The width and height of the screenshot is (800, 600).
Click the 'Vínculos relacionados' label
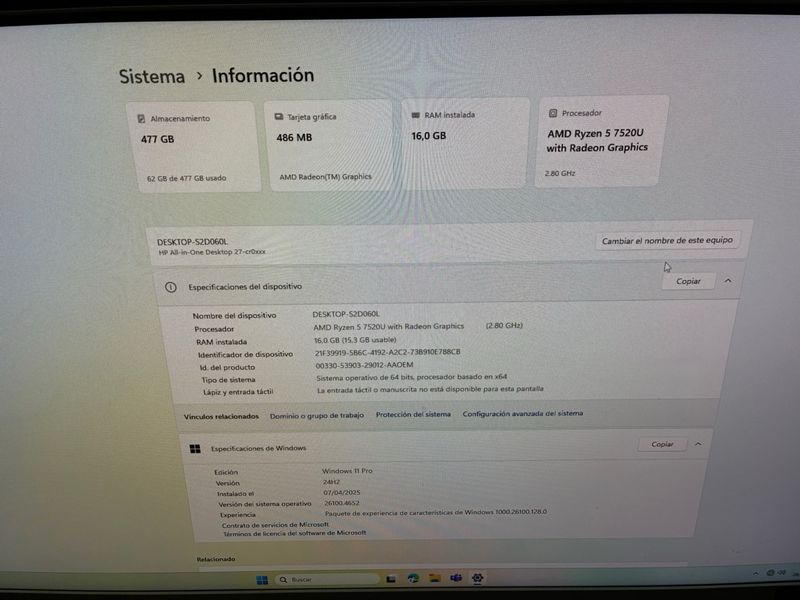coord(221,417)
